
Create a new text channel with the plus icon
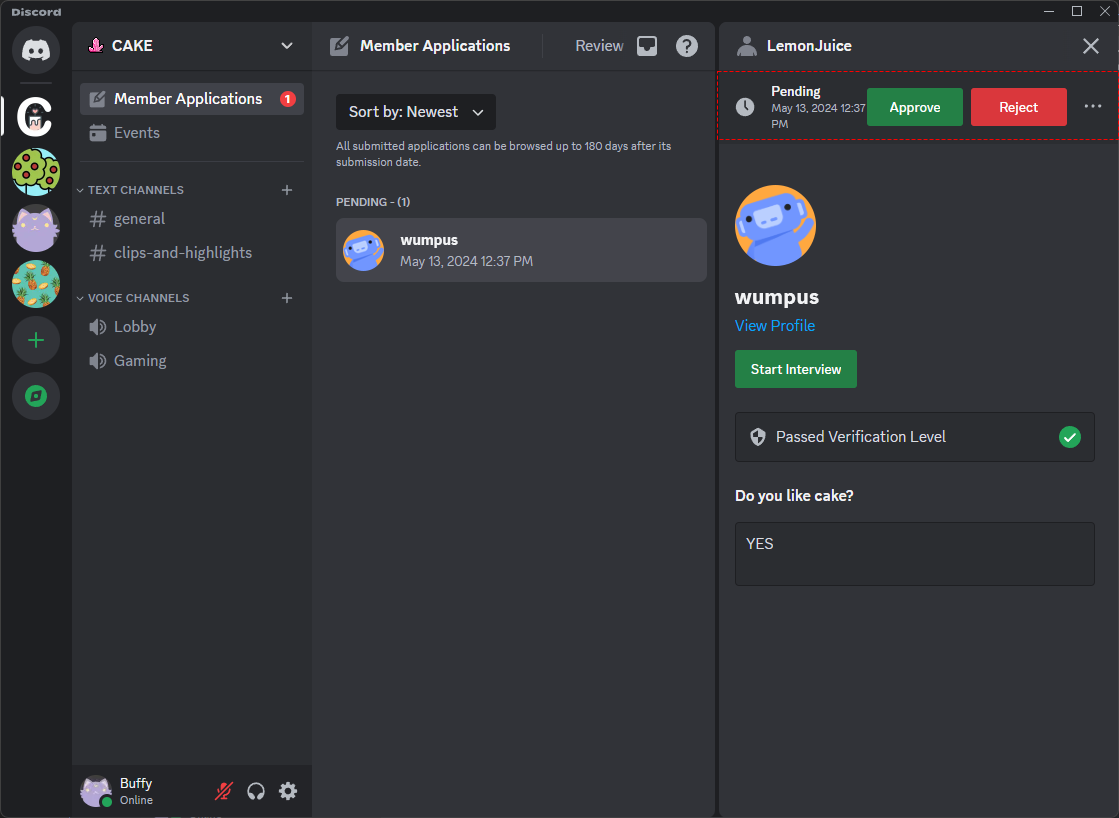point(287,189)
